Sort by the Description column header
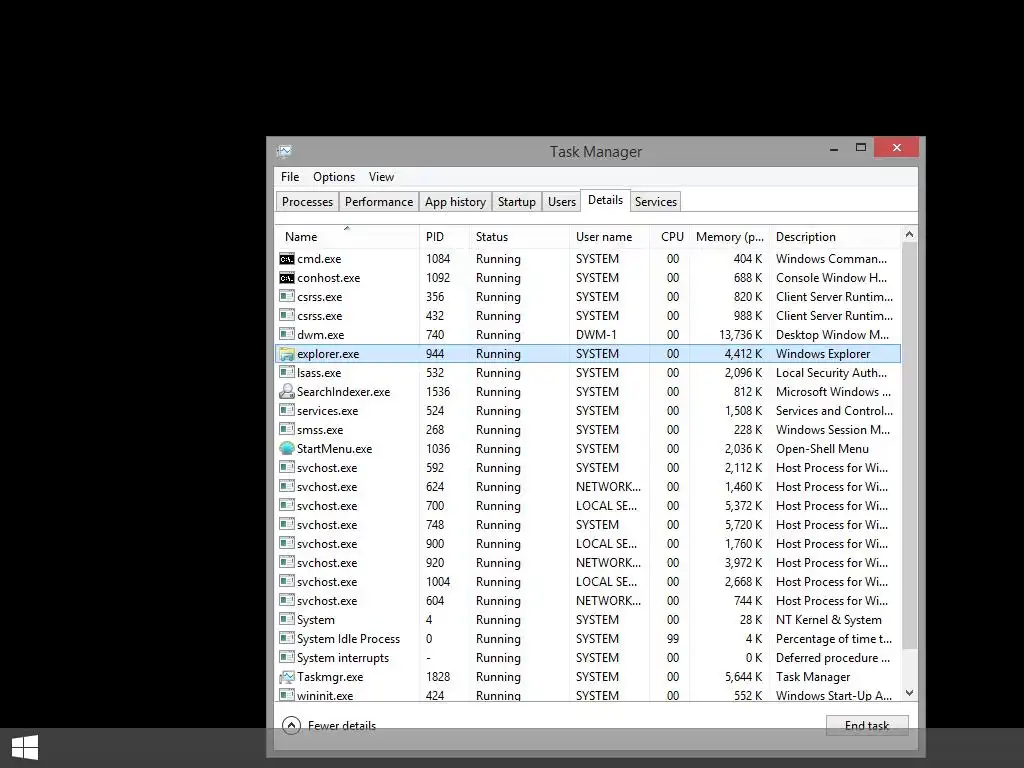 (x=835, y=237)
